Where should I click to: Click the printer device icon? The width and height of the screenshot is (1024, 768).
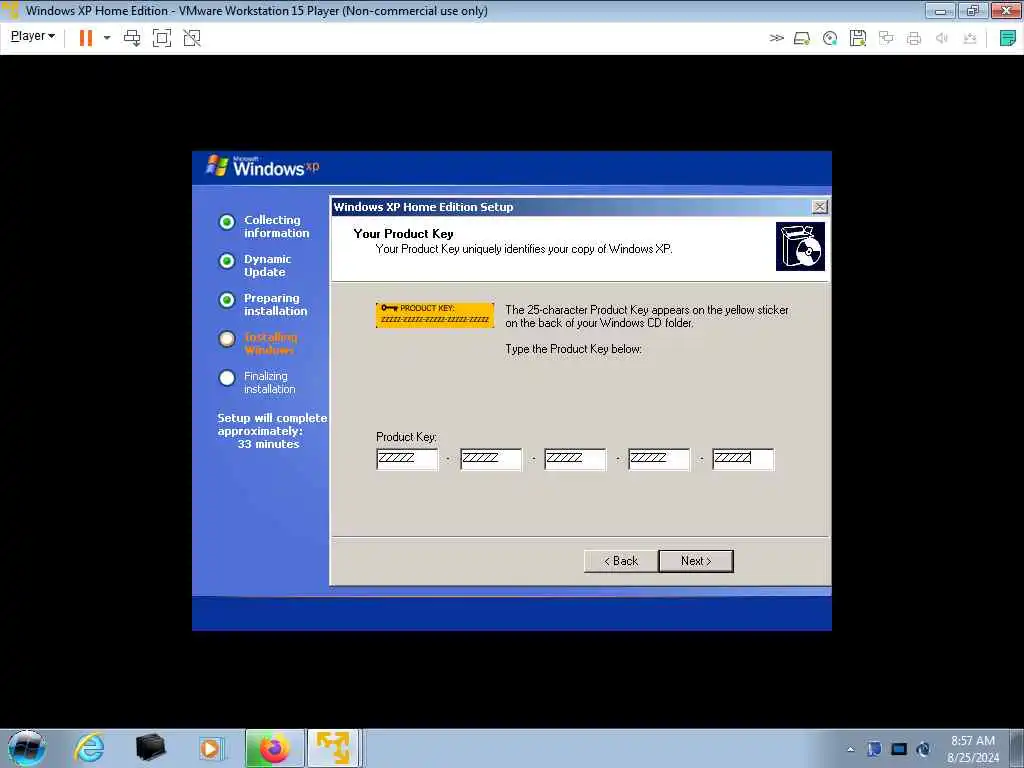click(914, 39)
